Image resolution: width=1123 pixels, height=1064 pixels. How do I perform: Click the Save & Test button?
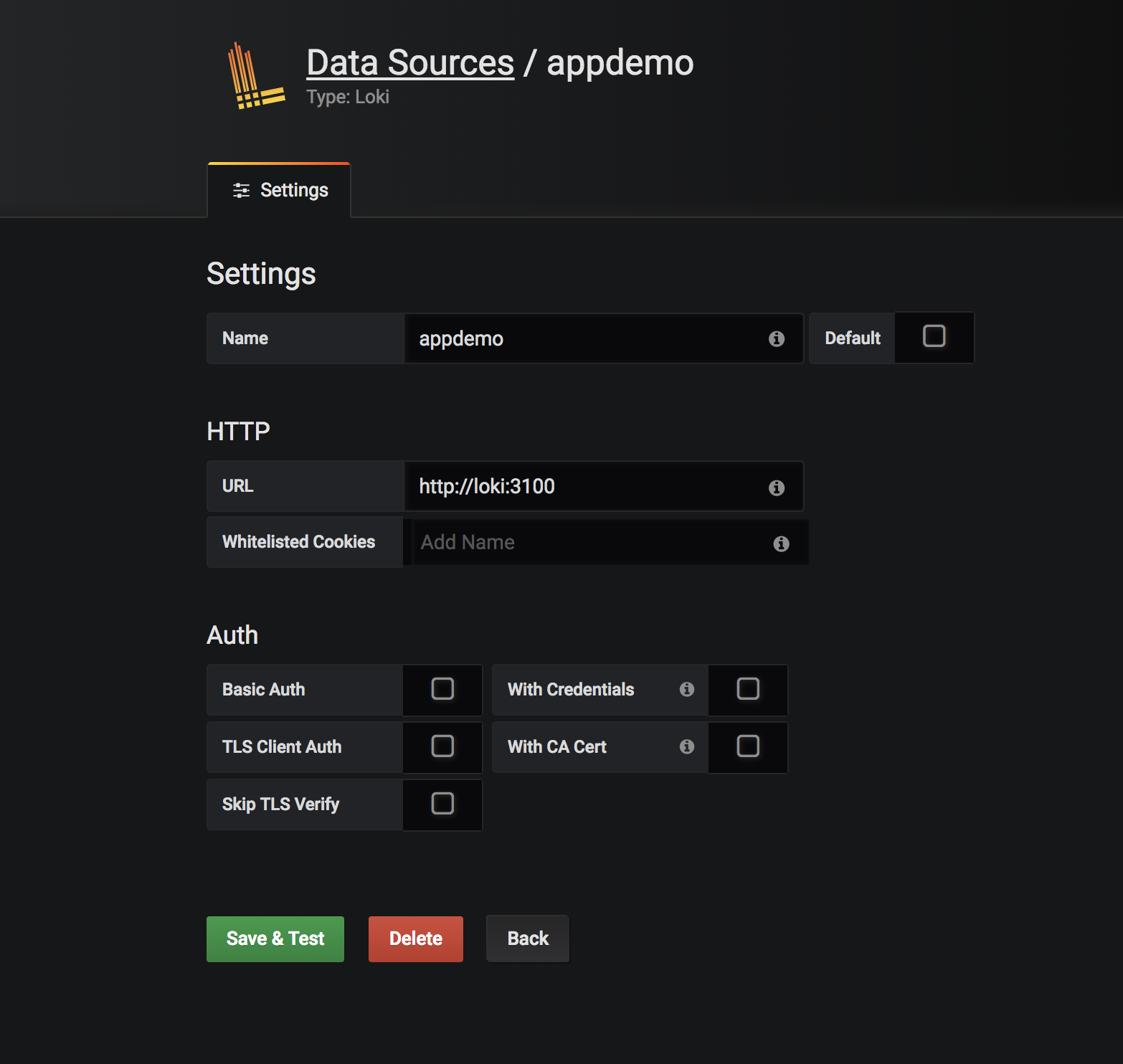coord(275,939)
